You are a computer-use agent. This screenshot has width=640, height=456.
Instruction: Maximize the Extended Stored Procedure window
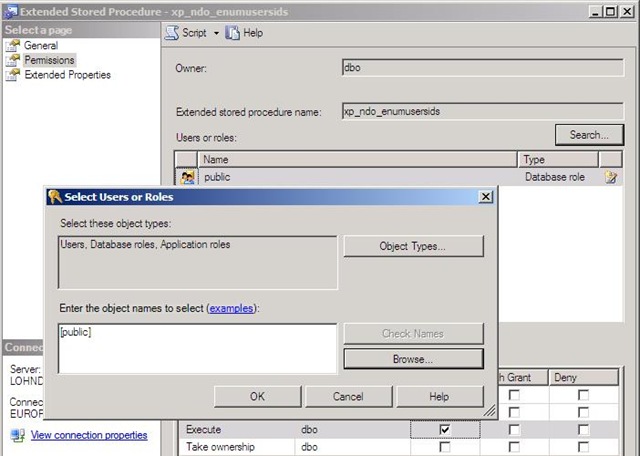click(x=611, y=12)
